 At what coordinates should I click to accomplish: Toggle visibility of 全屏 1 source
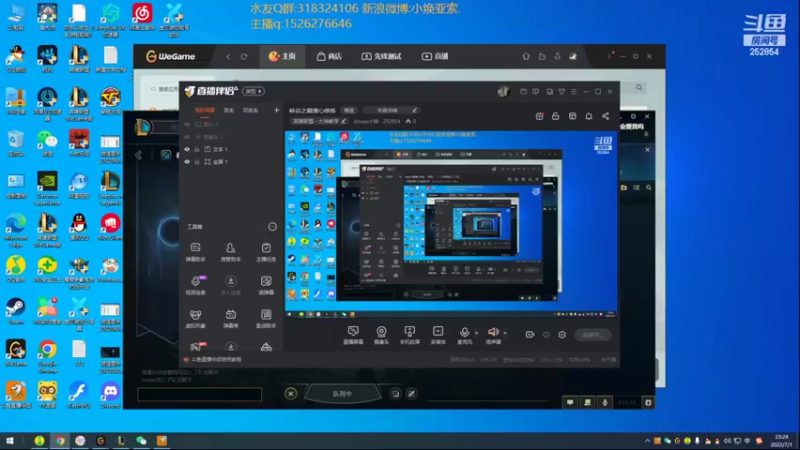[187, 162]
